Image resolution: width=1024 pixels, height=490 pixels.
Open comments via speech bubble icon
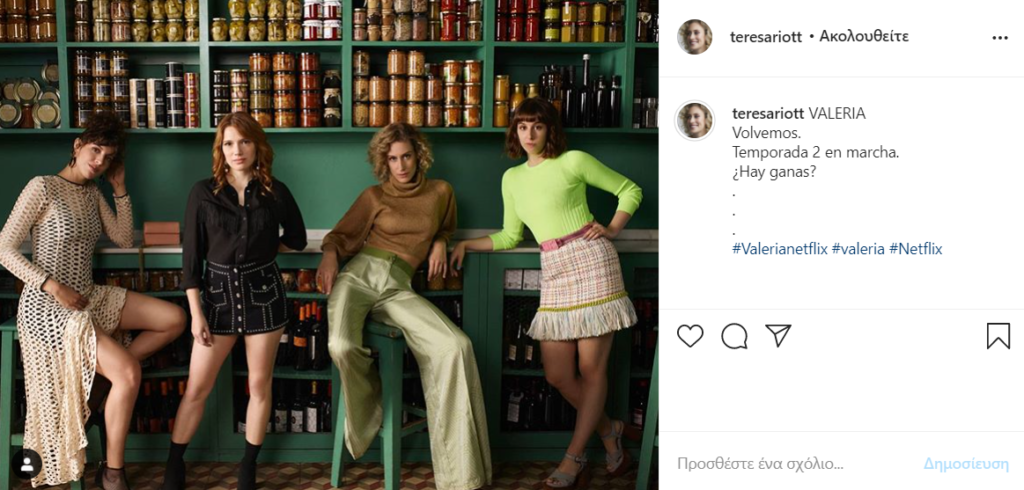(x=734, y=336)
